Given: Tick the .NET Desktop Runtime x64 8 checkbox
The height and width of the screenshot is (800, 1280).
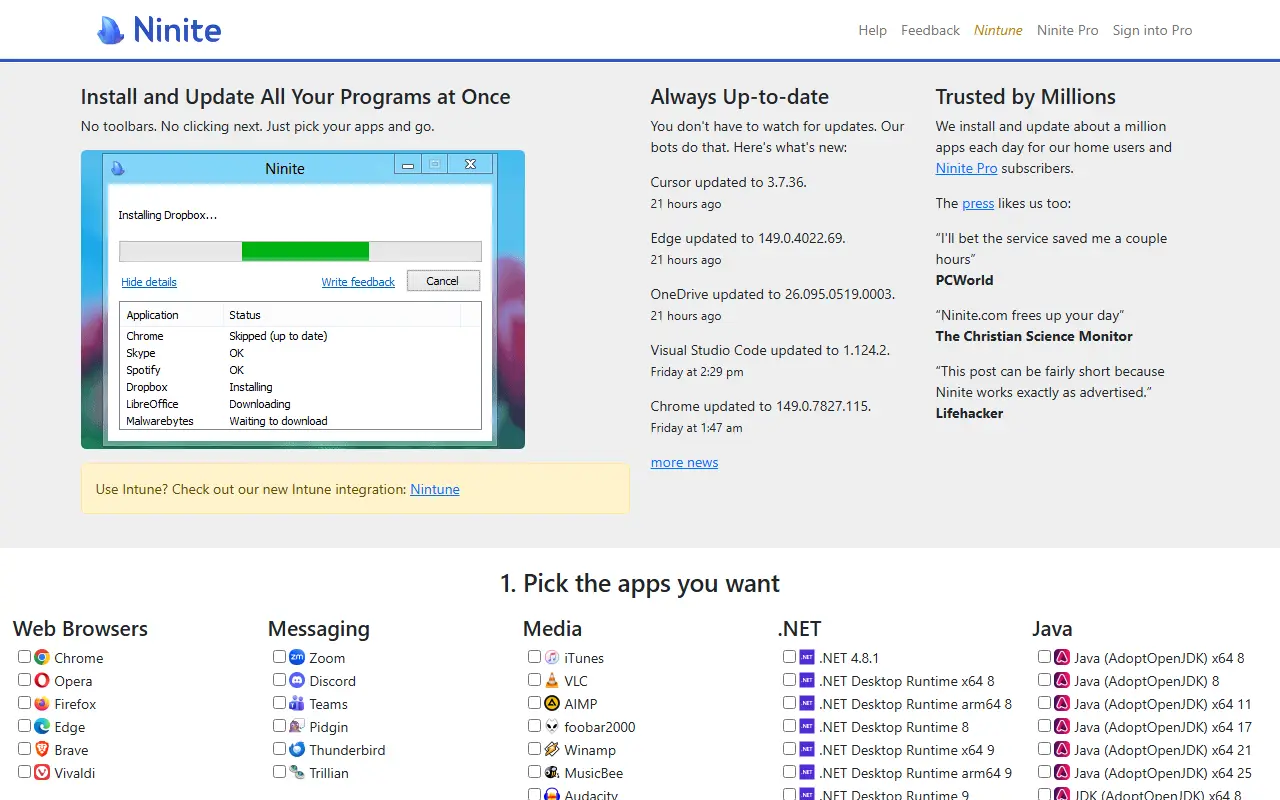Looking at the screenshot, I should tap(789, 680).
